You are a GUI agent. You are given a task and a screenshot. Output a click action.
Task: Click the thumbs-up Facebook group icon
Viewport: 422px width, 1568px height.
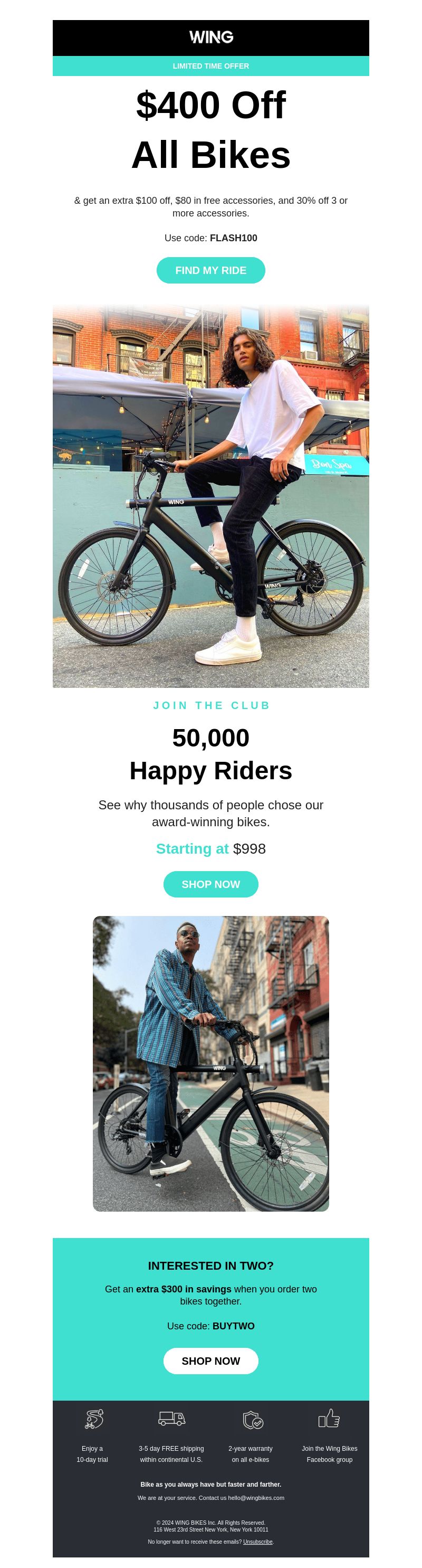329,1418
